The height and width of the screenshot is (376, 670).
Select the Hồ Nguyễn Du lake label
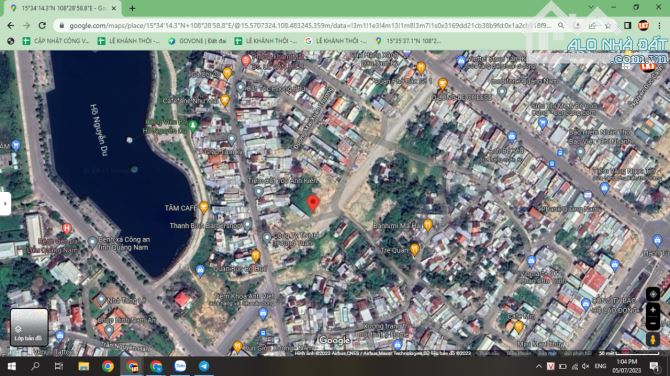(99, 129)
